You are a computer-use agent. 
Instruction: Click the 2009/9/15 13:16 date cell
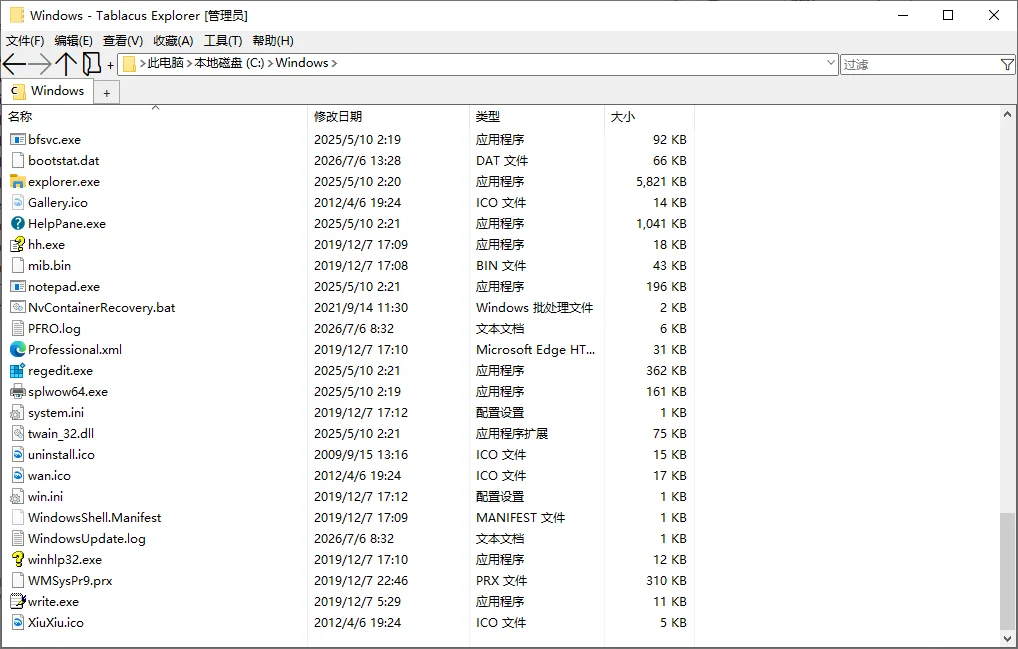tap(361, 454)
